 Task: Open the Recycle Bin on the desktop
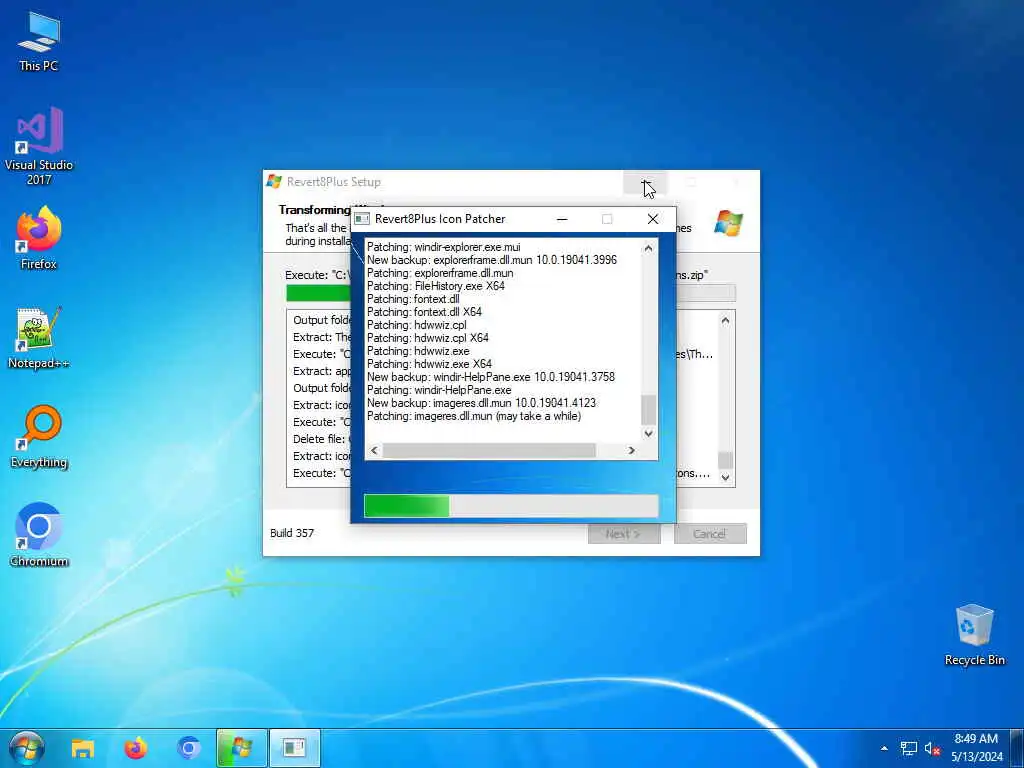974,635
